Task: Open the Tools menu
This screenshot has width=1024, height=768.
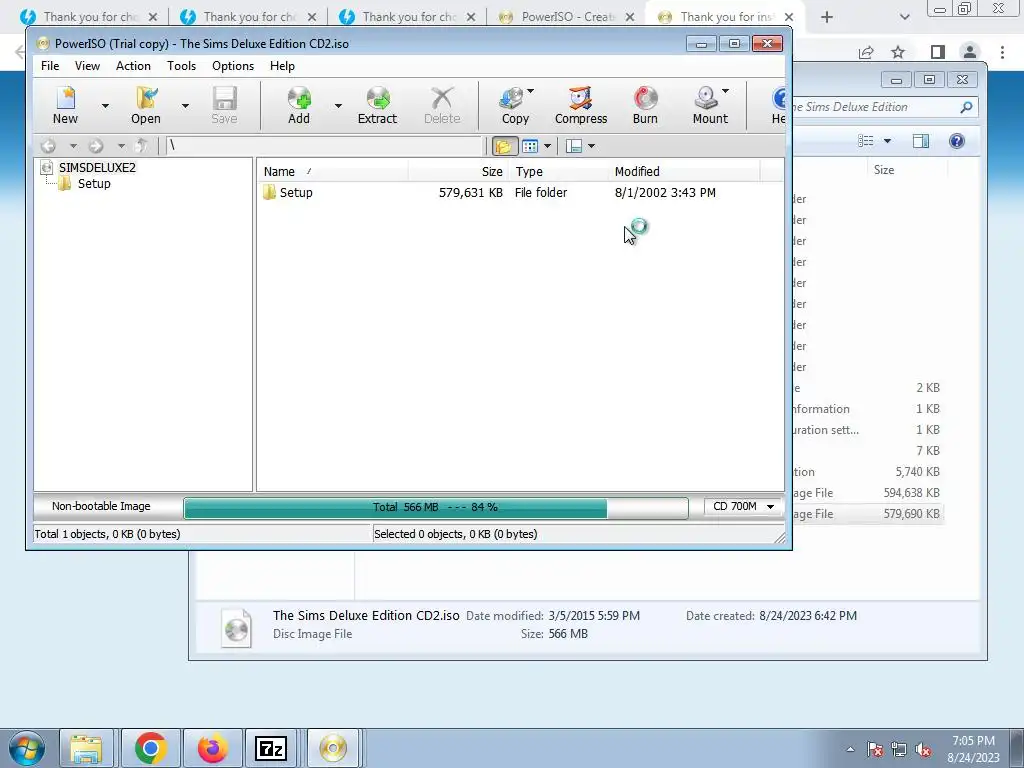Action: [x=181, y=66]
